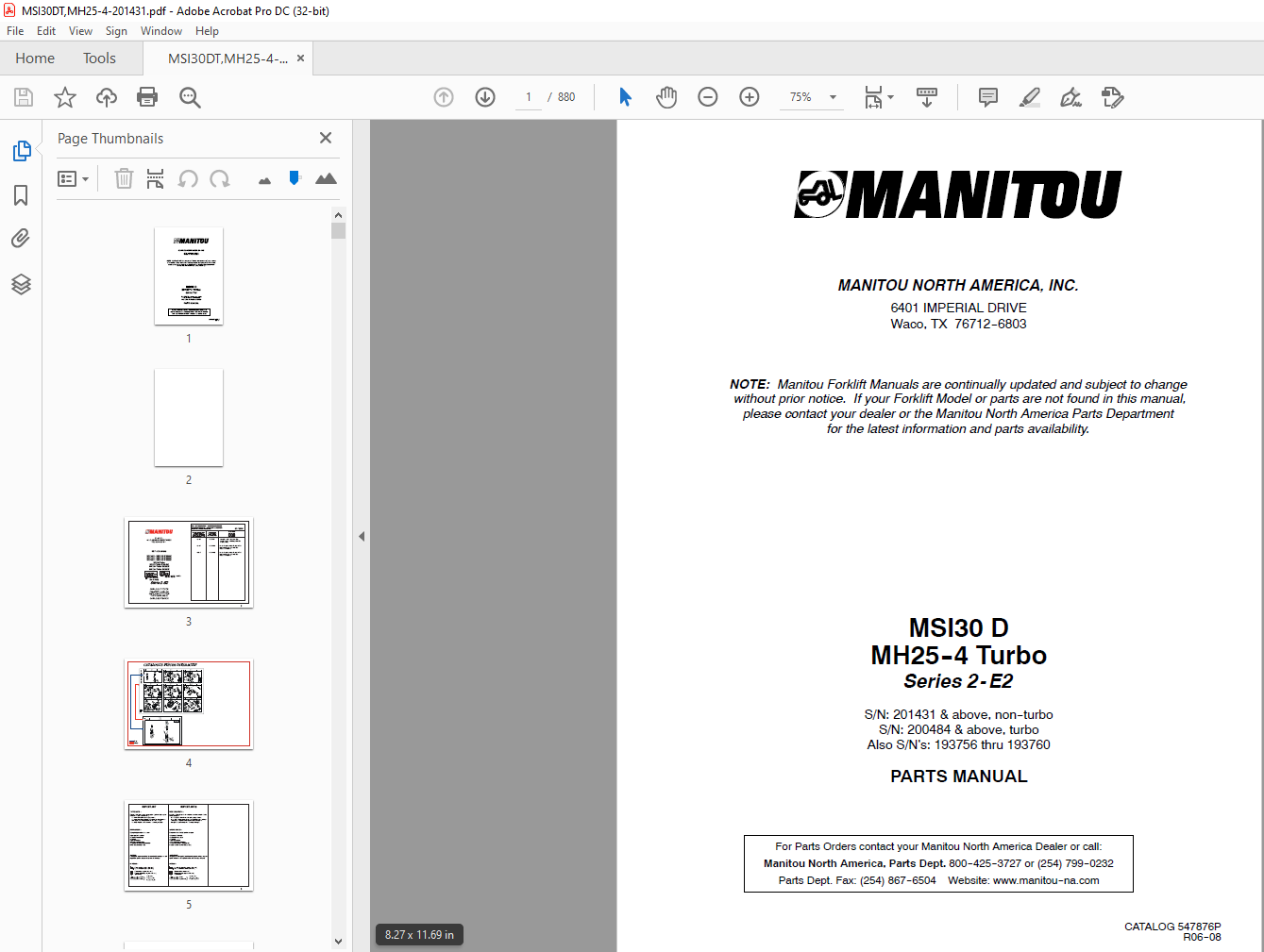Open the Bookmarks sidebar panel

(x=21, y=195)
